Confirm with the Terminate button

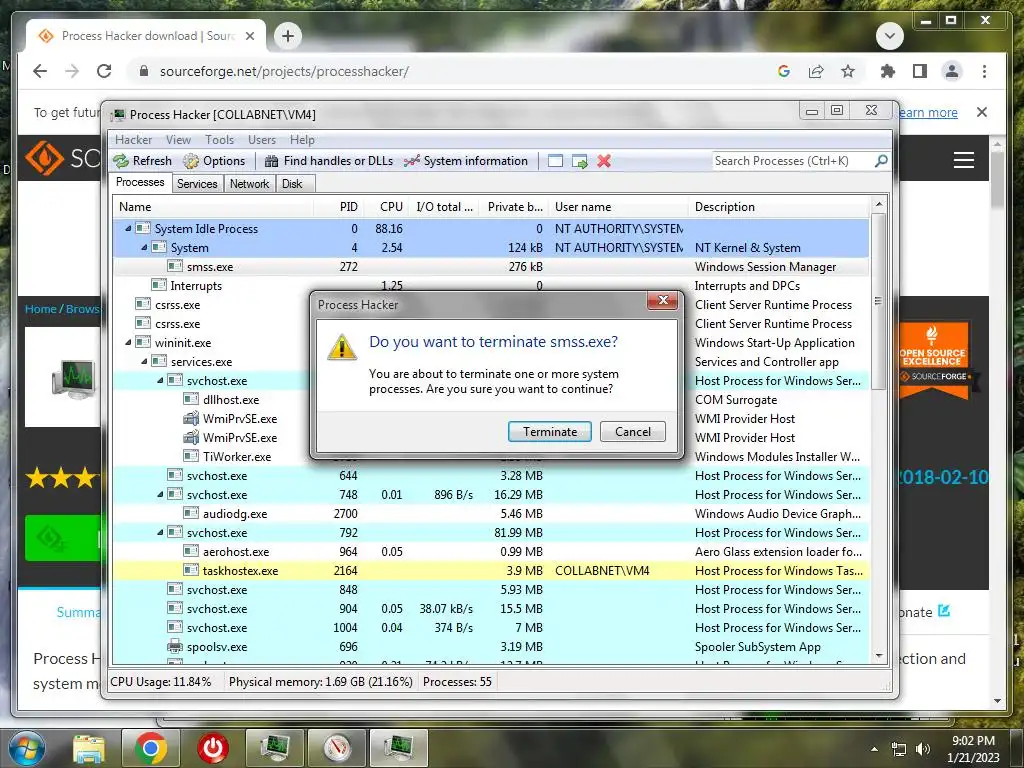click(550, 432)
